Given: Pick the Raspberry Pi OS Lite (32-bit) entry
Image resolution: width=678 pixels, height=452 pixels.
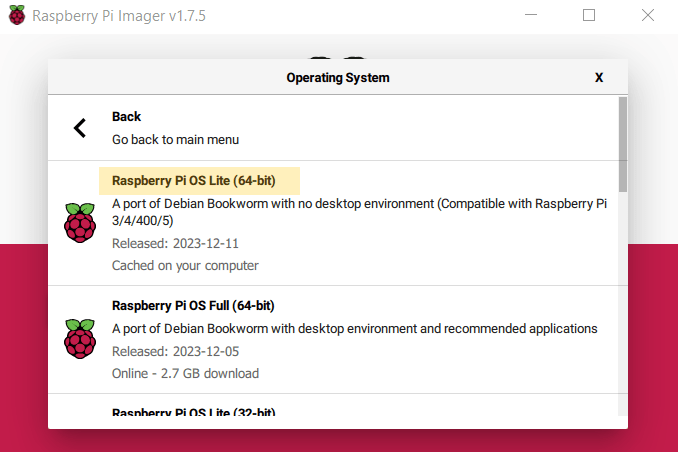Looking at the screenshot, I should 193,413.
